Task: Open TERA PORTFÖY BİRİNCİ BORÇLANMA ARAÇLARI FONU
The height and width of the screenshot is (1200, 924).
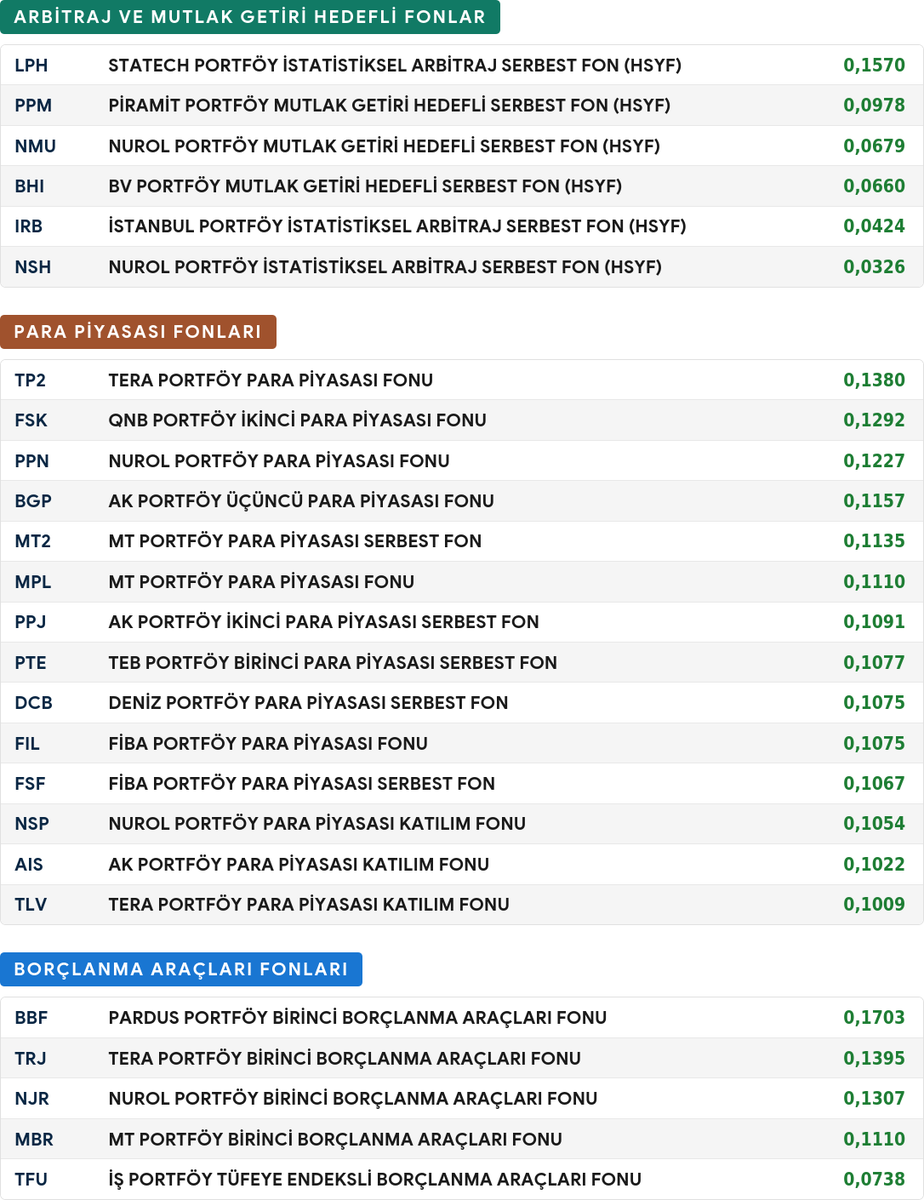Action: click(344, 1058)
